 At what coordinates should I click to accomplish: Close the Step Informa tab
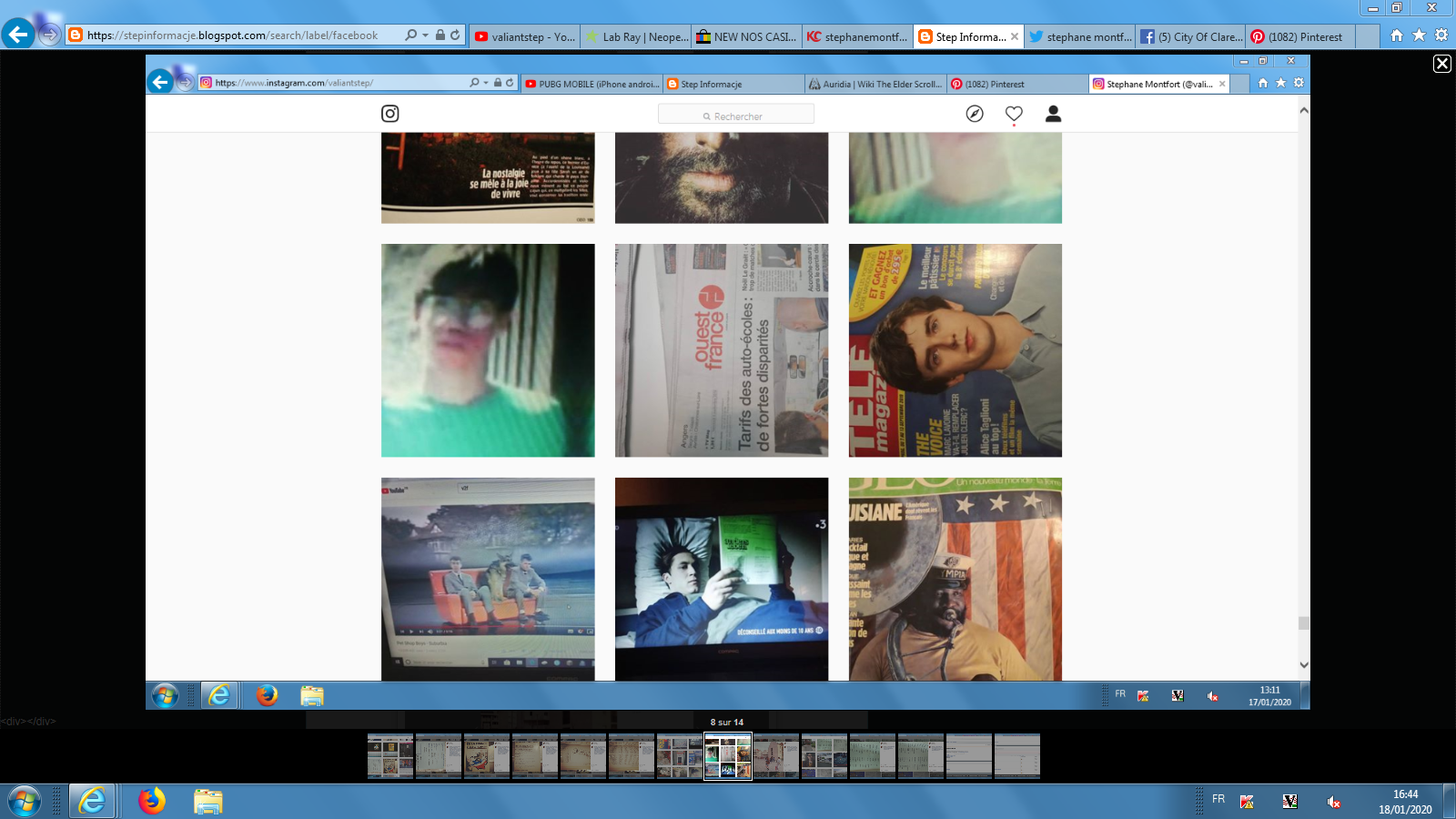tap(1015, 36)
